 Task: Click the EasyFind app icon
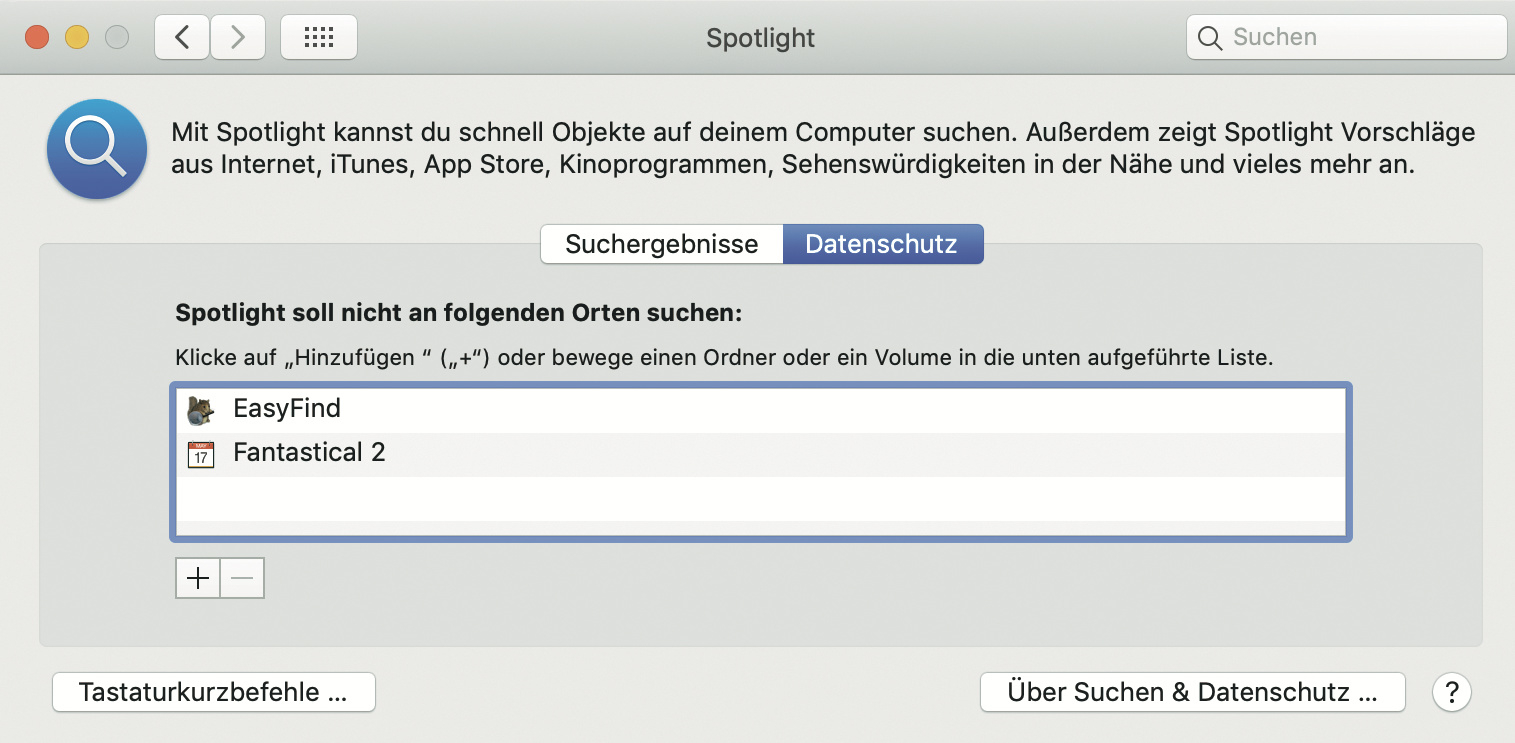click(201, 409)
